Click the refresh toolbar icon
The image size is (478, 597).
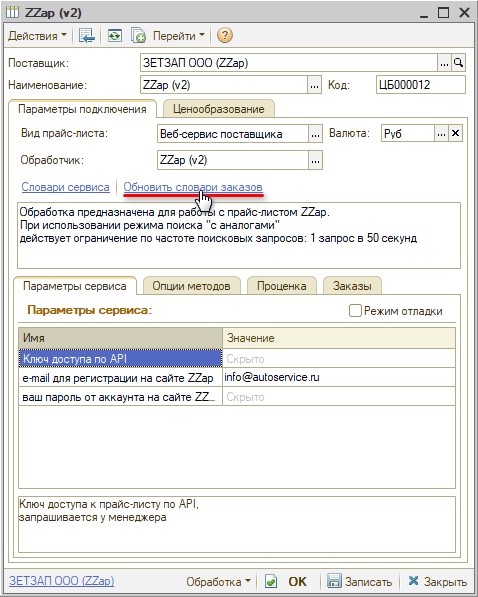point(114,36)
